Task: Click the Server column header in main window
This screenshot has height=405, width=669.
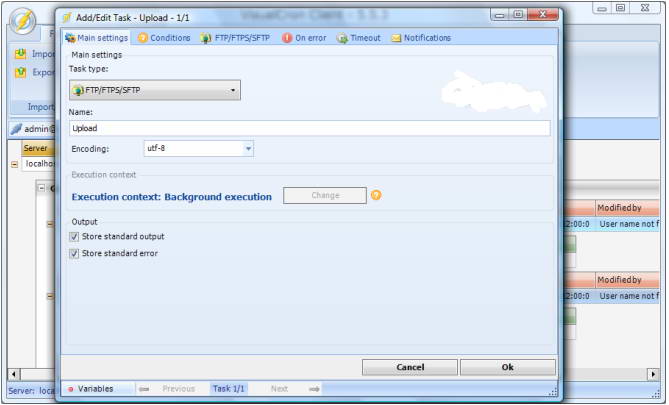Action: point(38,148)
